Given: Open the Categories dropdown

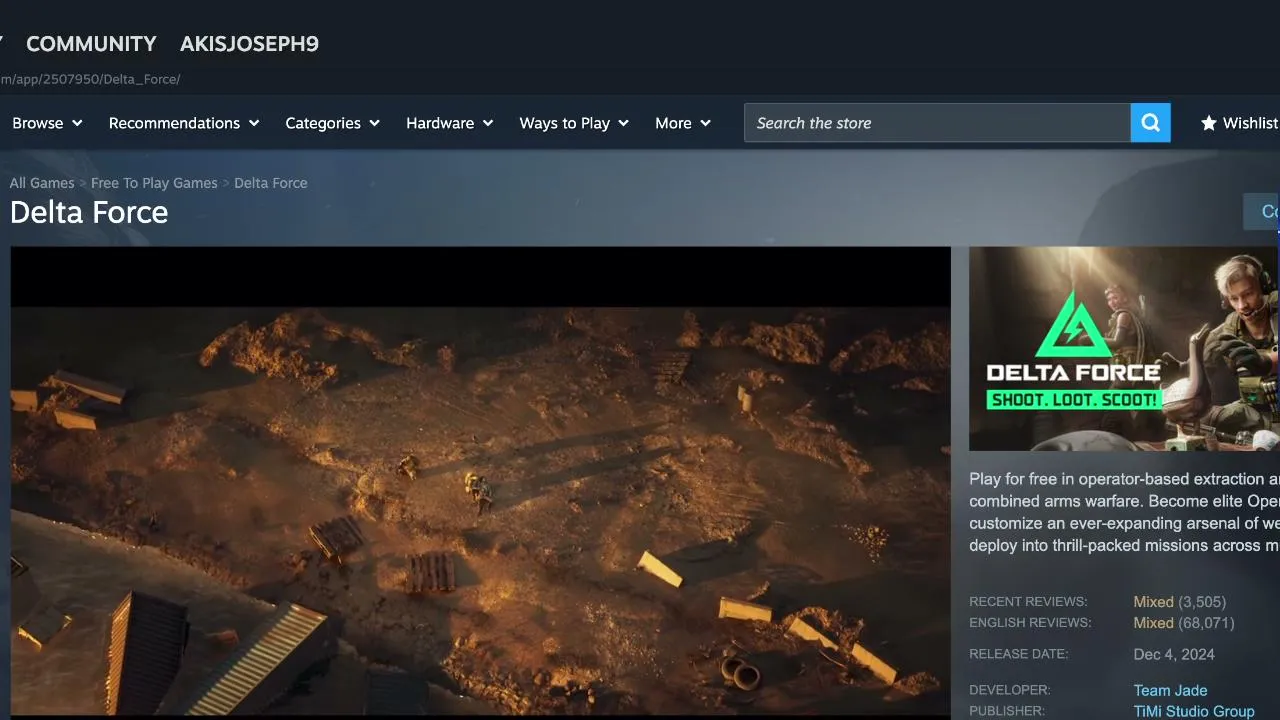Looking at the screenshot, I should click(333, 123).
